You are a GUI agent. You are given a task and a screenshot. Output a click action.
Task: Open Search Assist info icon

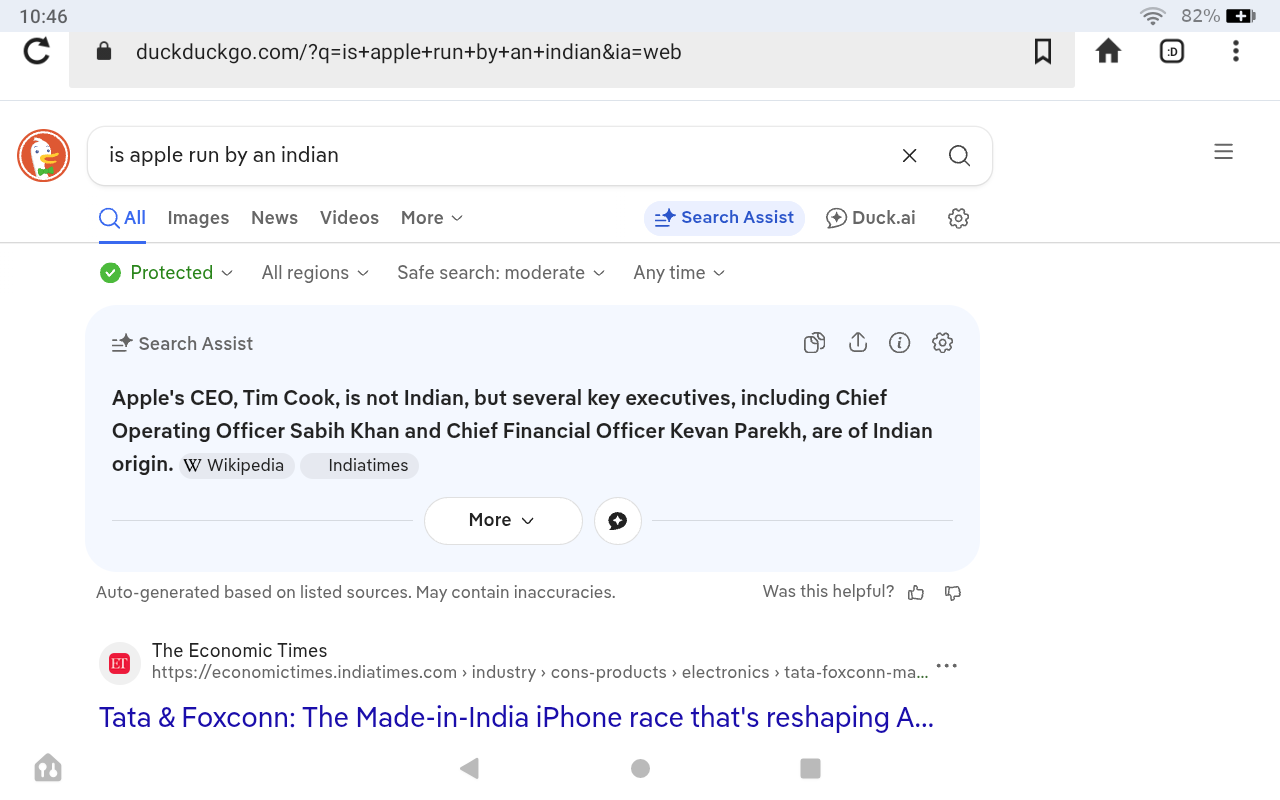[899, 343]
